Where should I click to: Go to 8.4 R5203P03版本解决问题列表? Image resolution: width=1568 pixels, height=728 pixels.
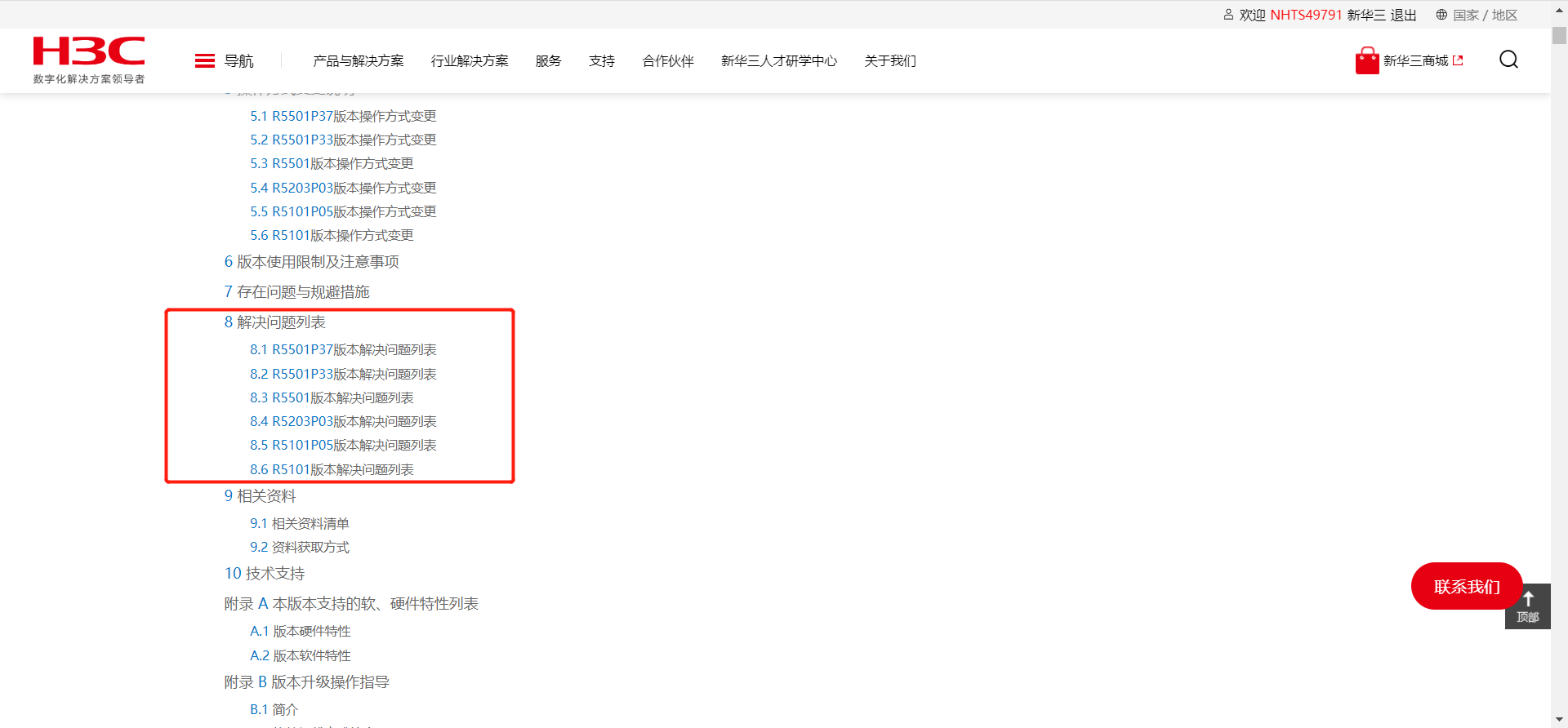point(343,421)
